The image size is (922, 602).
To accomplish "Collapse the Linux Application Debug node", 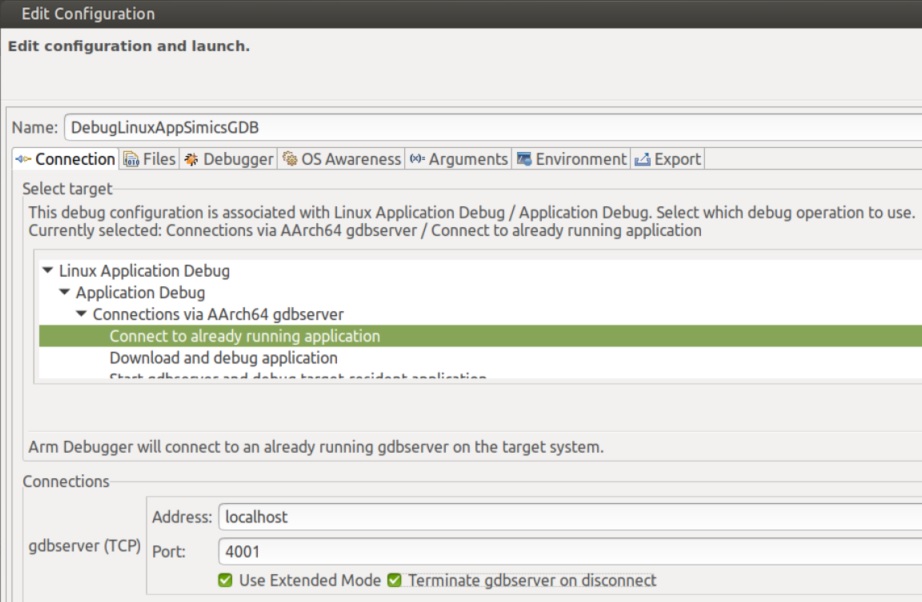I will (x=48, y=271).
